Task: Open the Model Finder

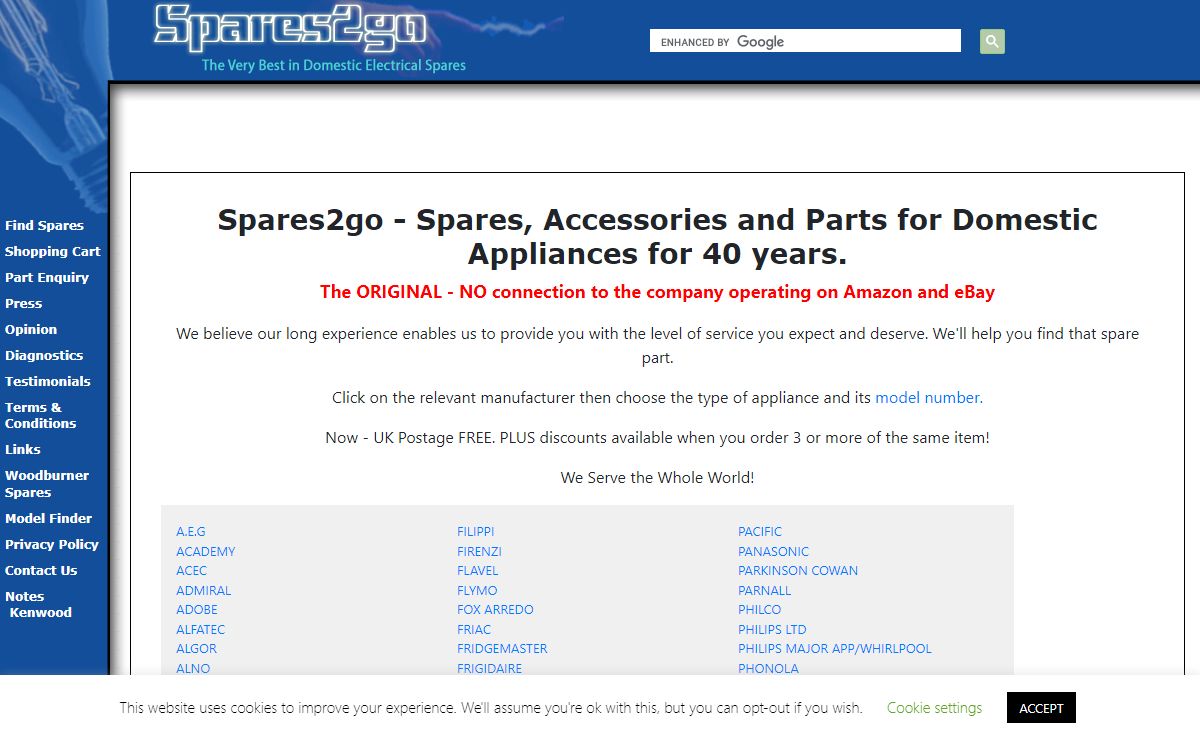Action: click(48, 519)
